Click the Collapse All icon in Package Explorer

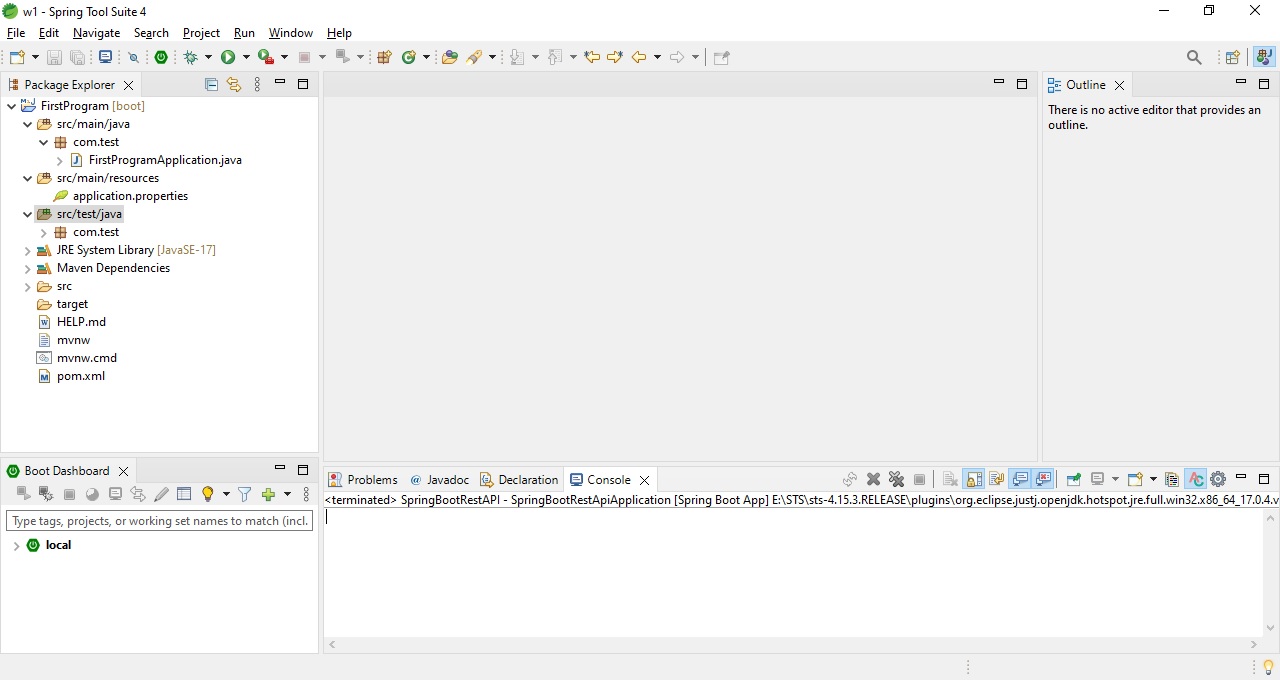(x=211, y=85)
